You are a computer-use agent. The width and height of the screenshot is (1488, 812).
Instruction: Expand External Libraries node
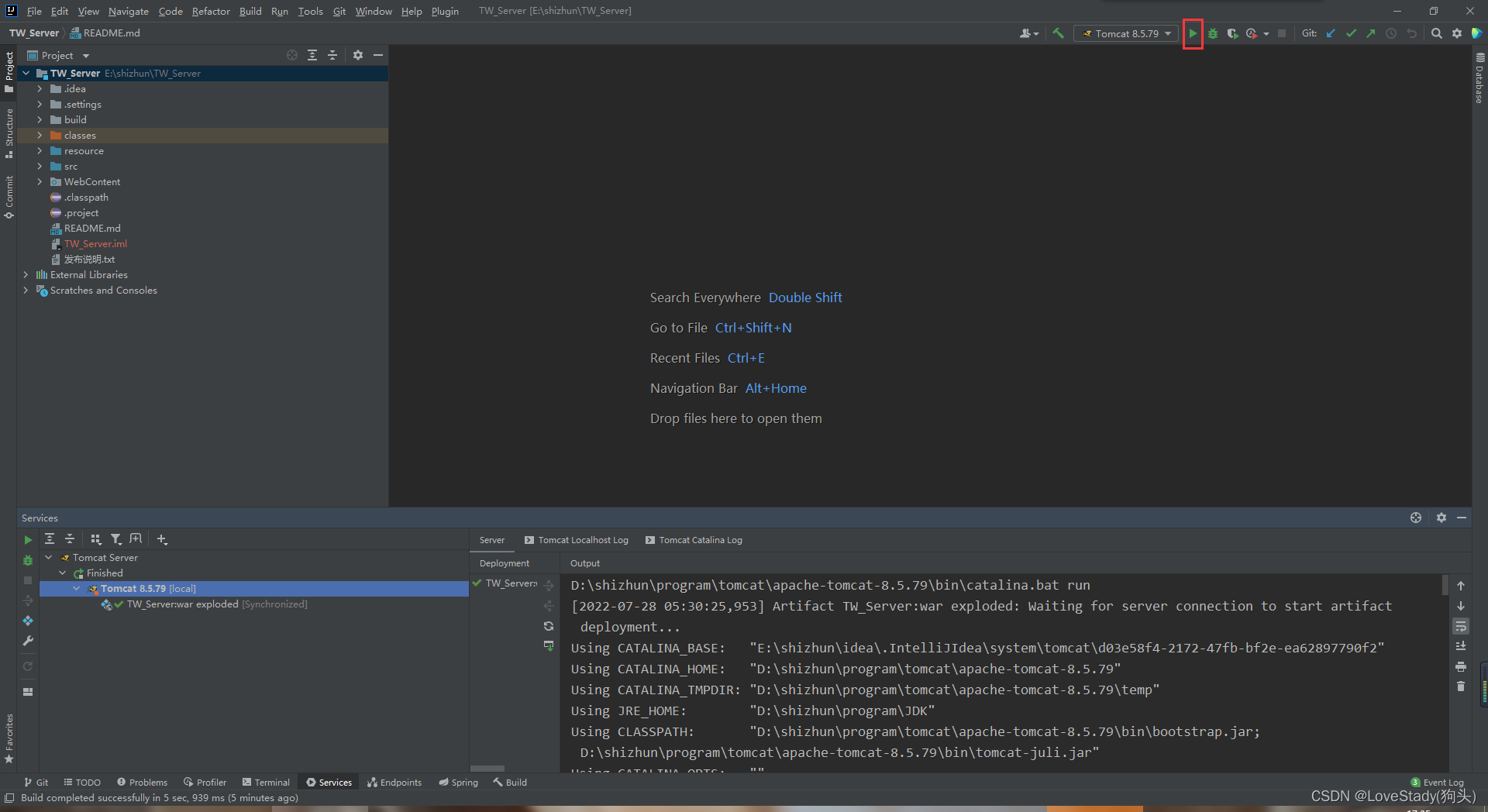pos(26,275)
